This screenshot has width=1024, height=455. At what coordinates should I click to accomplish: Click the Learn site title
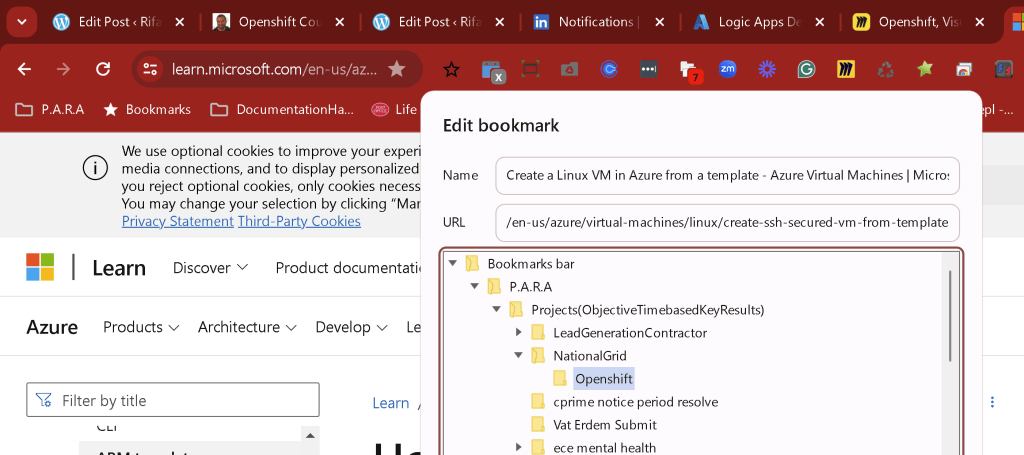point(119,268)
